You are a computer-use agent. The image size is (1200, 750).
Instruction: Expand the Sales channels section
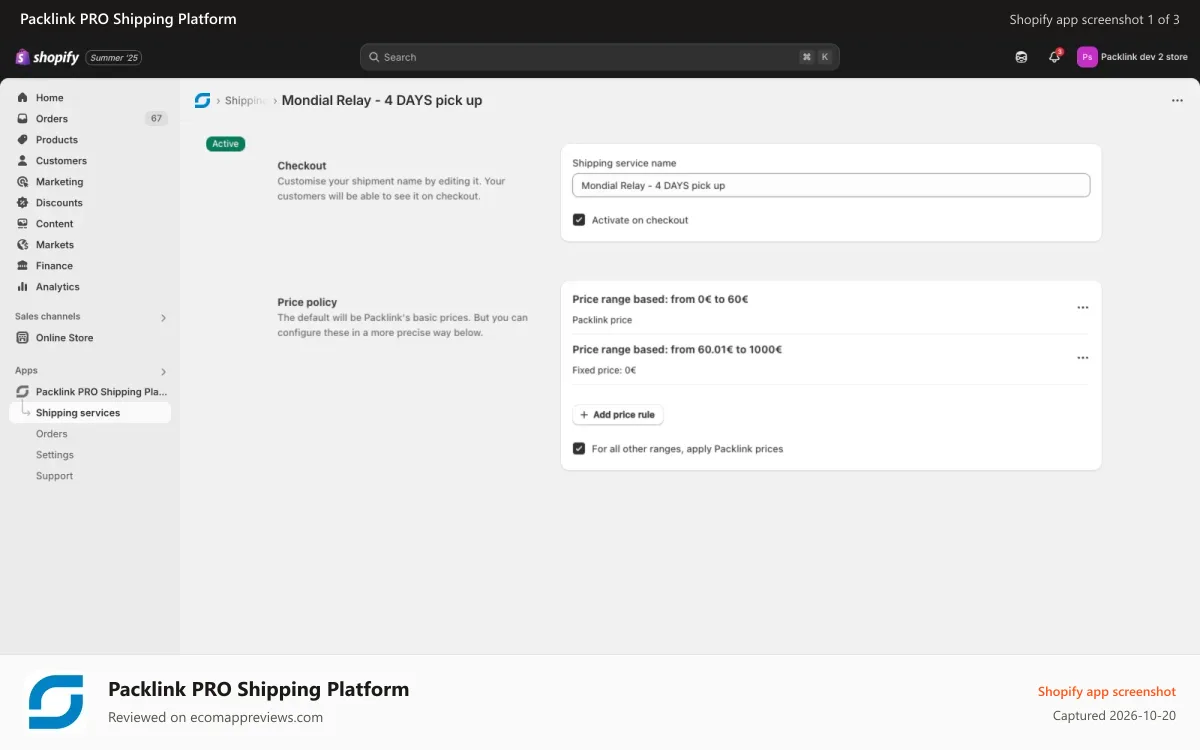coord(163,318)
